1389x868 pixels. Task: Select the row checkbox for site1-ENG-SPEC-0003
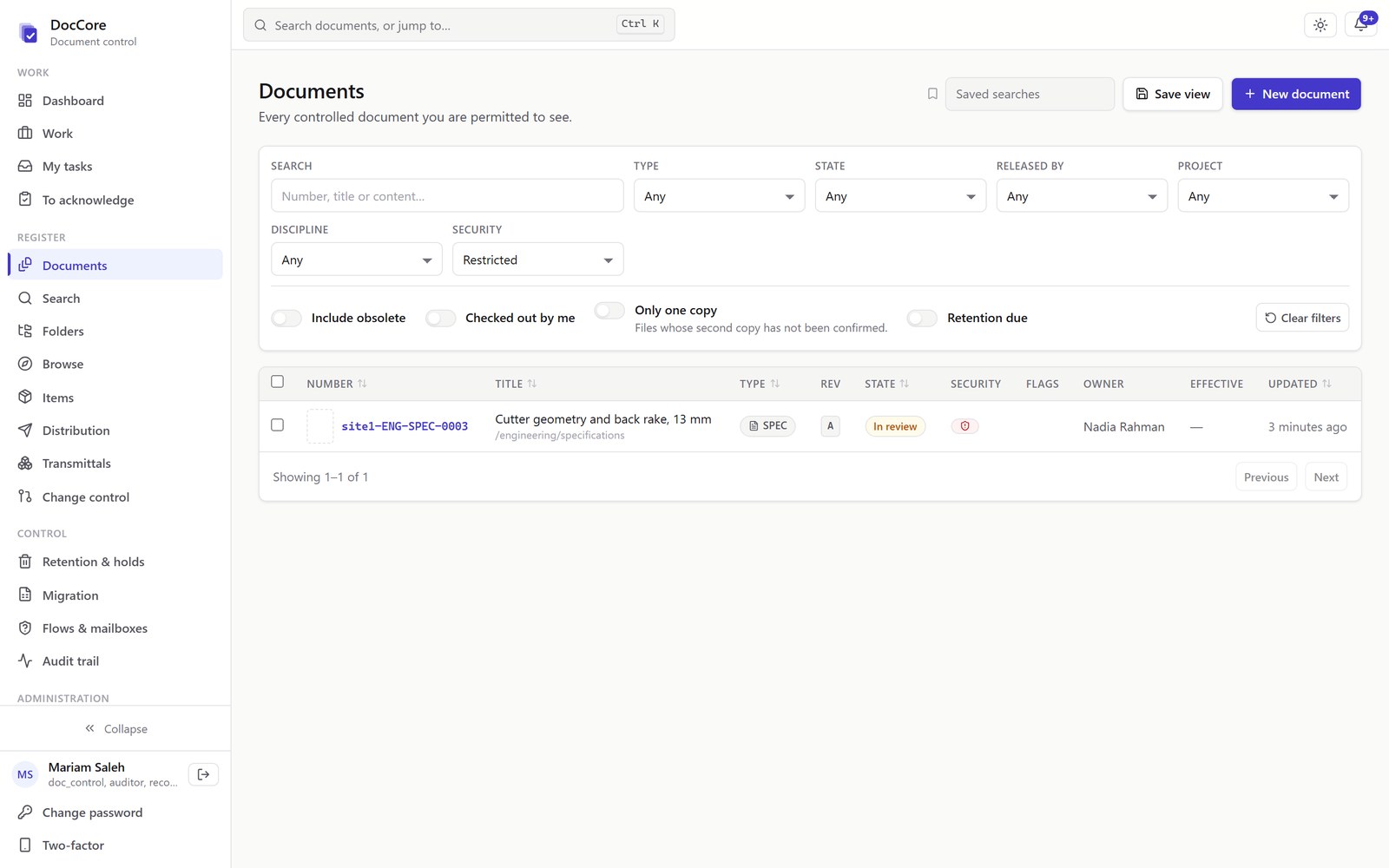point(277,425)
